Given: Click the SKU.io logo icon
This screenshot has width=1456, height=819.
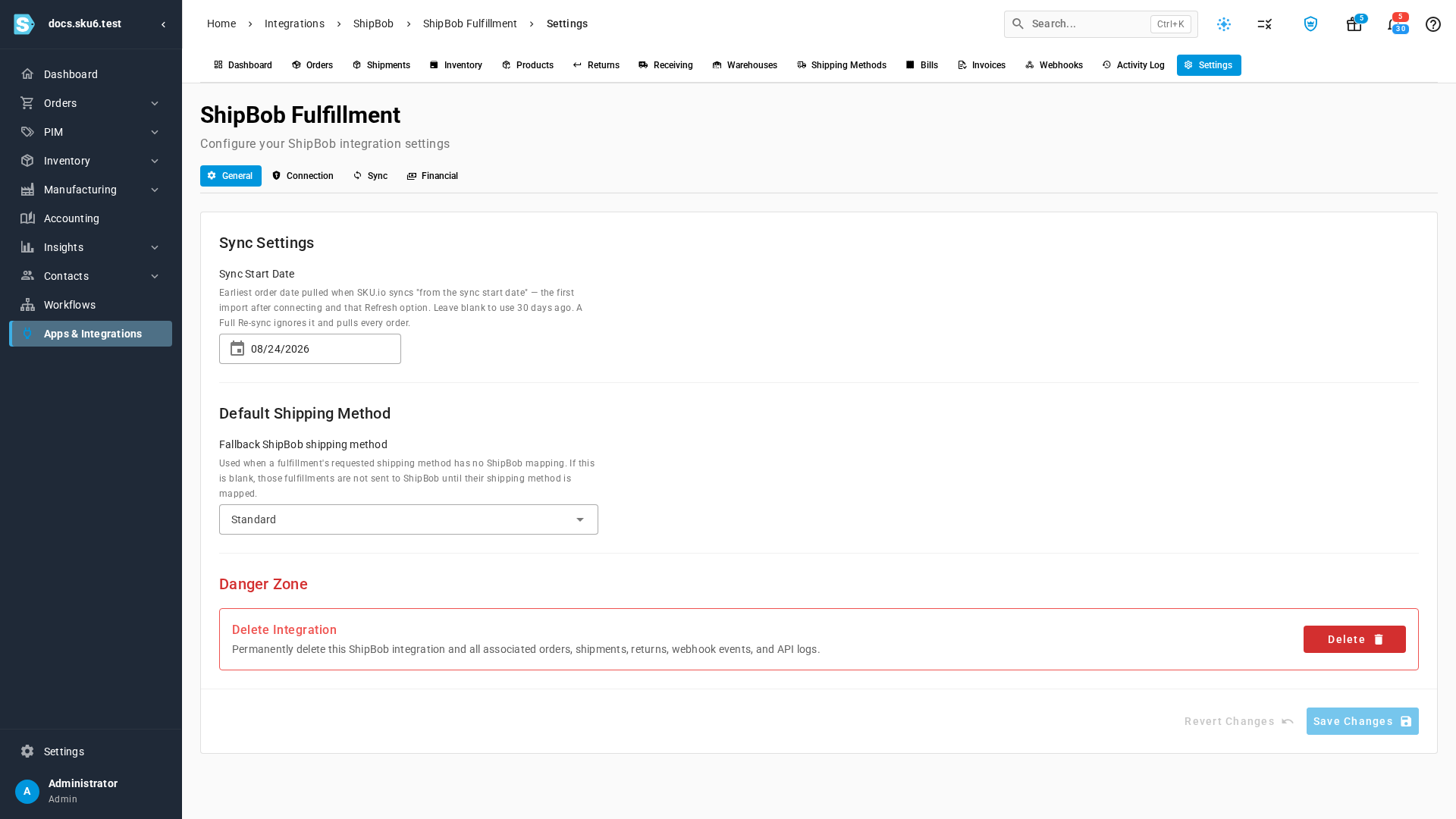Looking at the screenshot, I should coord(24,24).
